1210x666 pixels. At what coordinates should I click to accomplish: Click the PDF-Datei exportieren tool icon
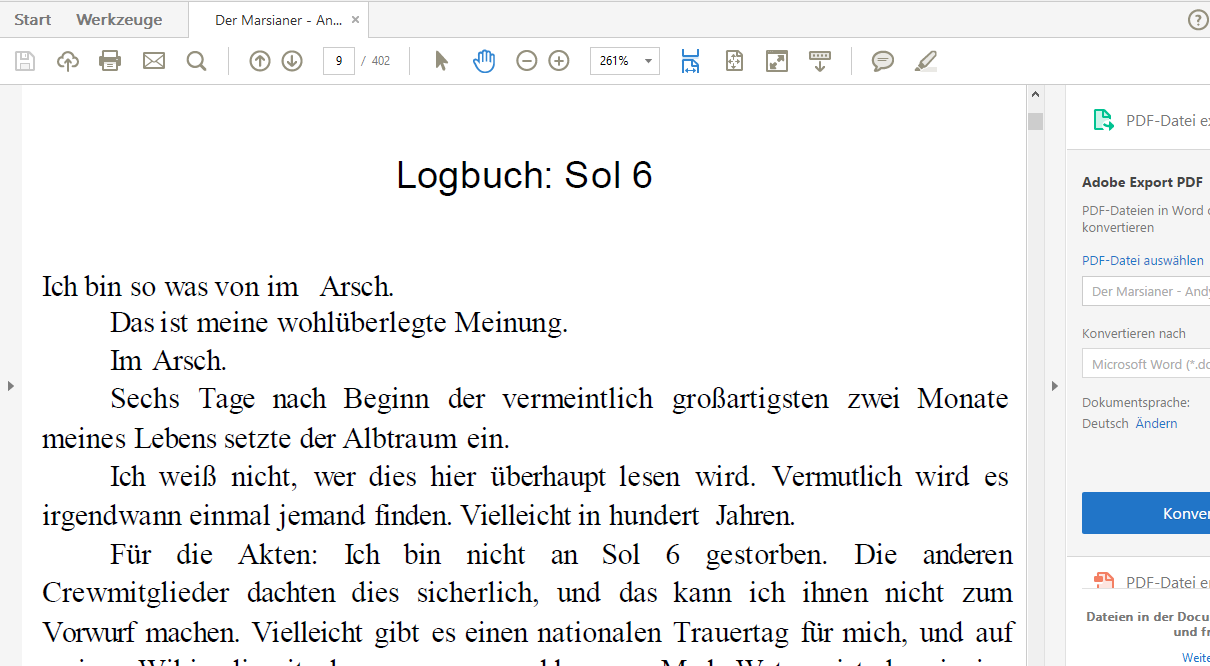click(1103, 121)
